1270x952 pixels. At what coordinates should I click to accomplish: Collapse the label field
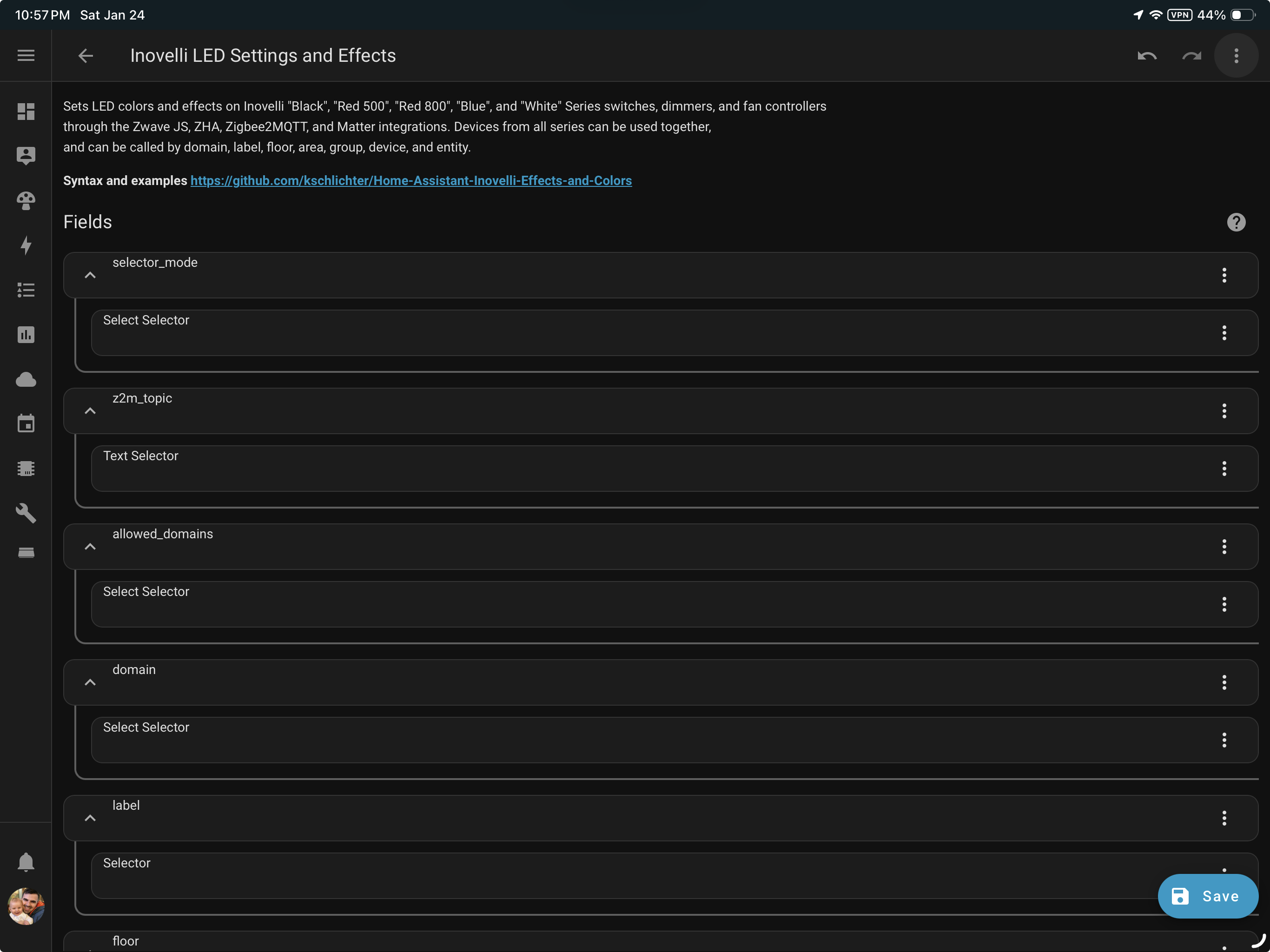click(x=90, y=818)
